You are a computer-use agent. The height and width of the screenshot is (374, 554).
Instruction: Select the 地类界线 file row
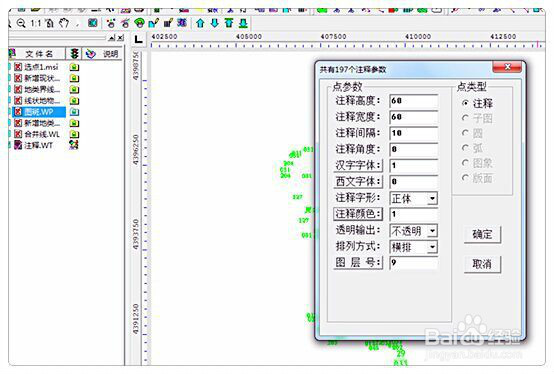click(37, 89)
